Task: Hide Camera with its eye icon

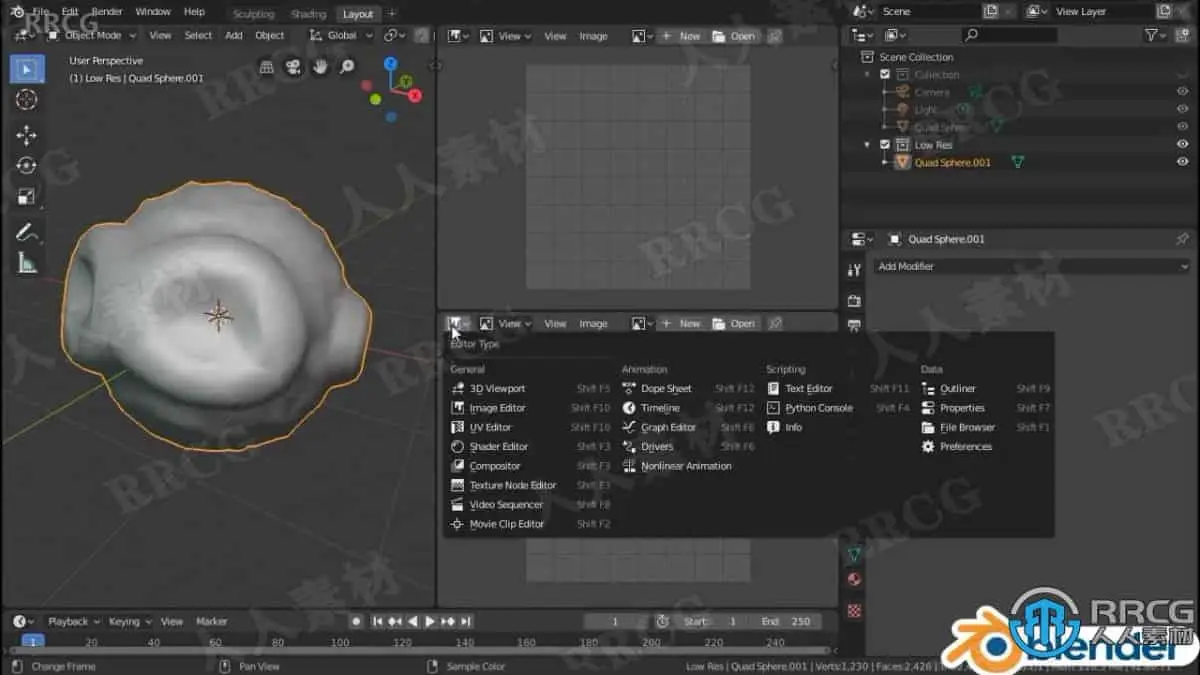Action: tap(1182, 92)
